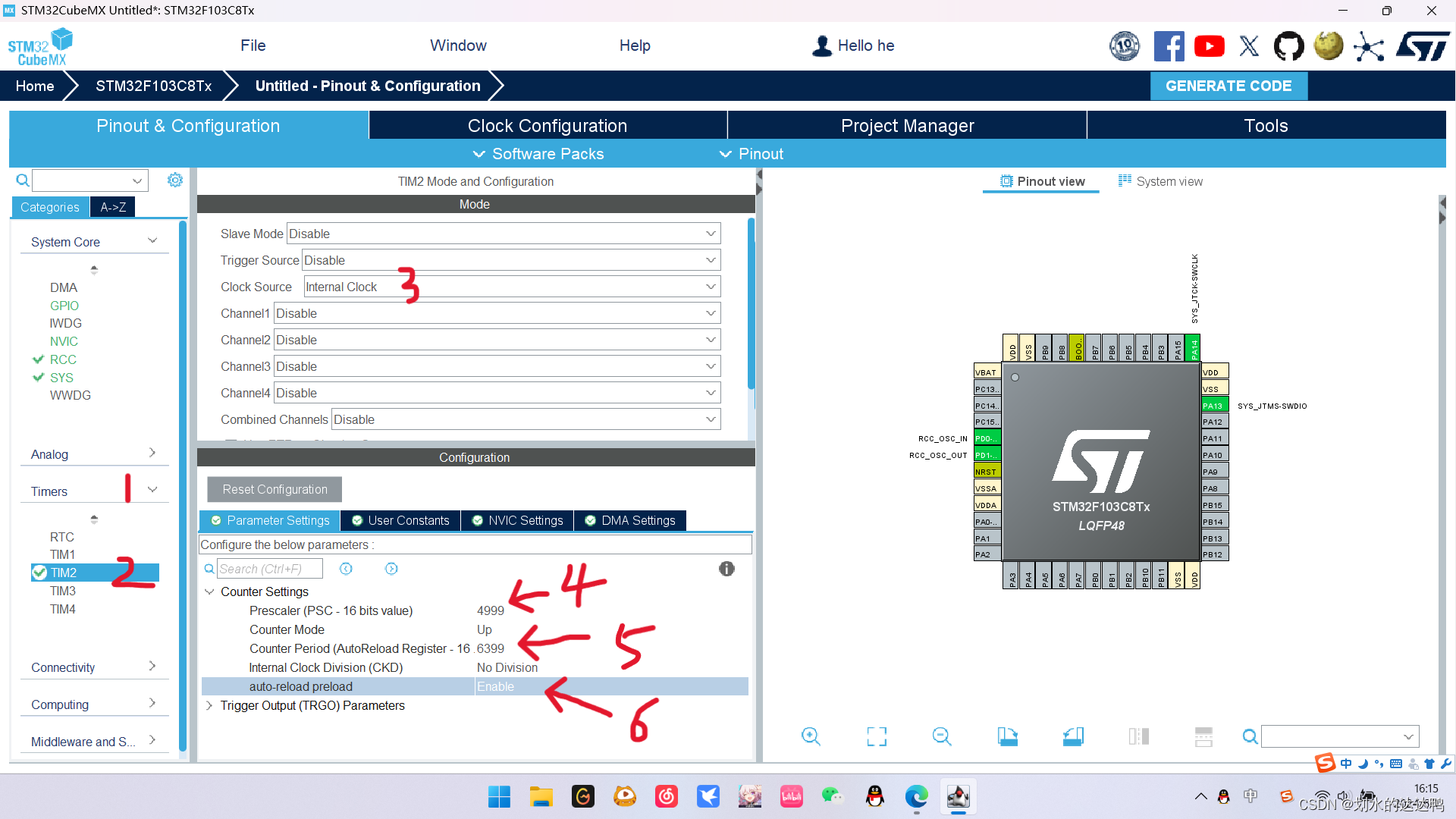Open the Tools tab
The height and width of the screenshot is (819, 1456).
[x=1266, y=126]
